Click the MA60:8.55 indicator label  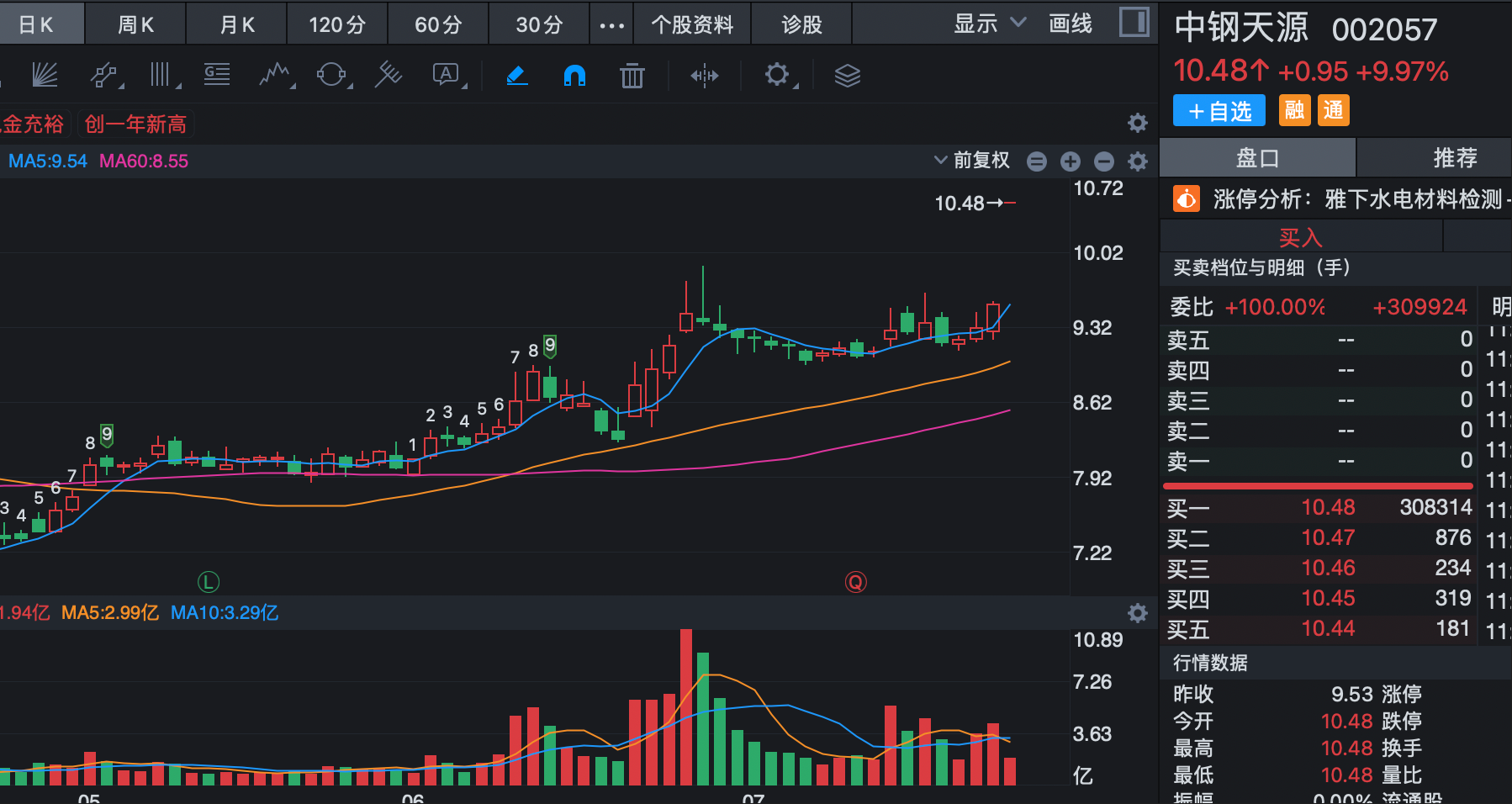click(x=144, y=161)
